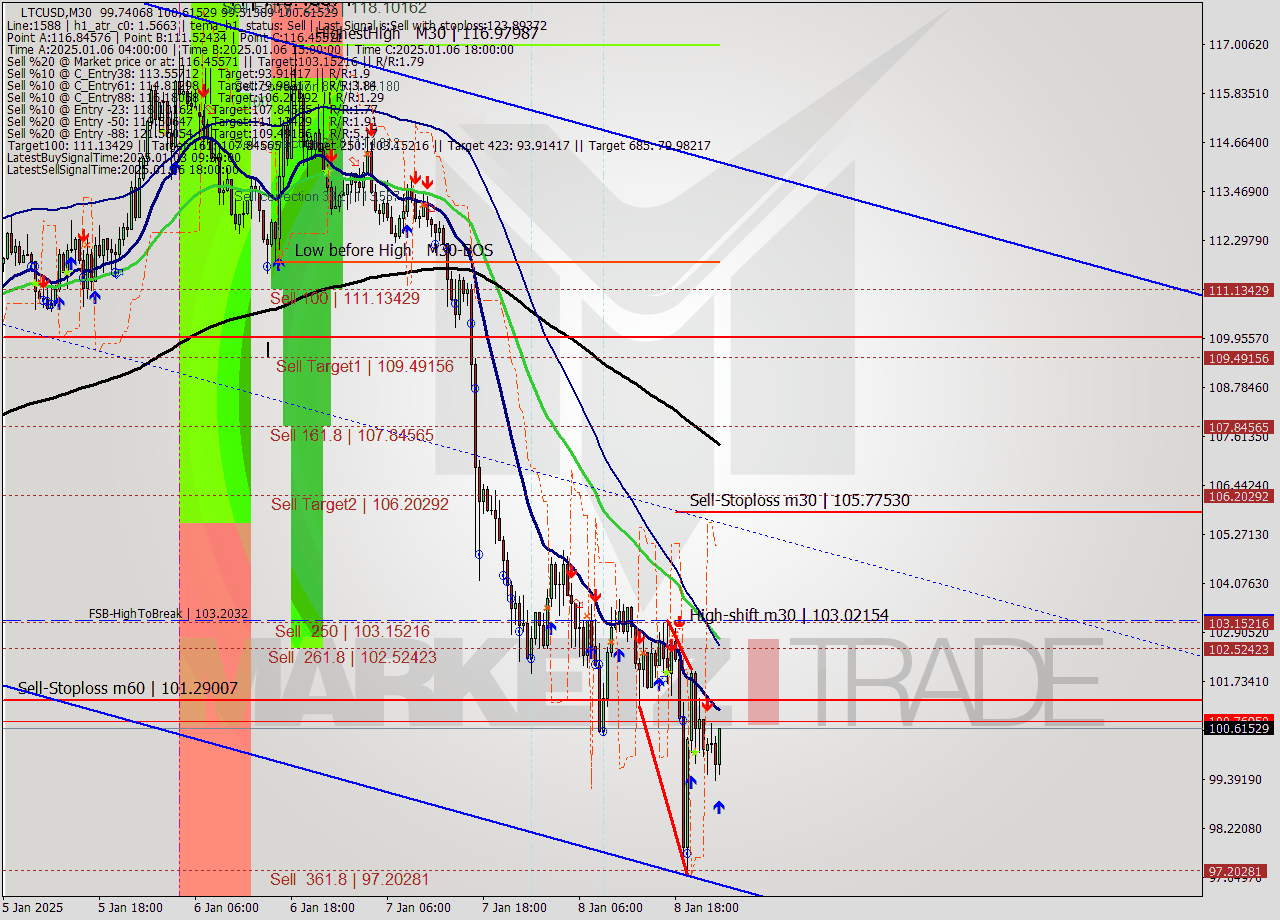Select the 'Sell 100 | 111.13429' level label

[x=345, y=298]
